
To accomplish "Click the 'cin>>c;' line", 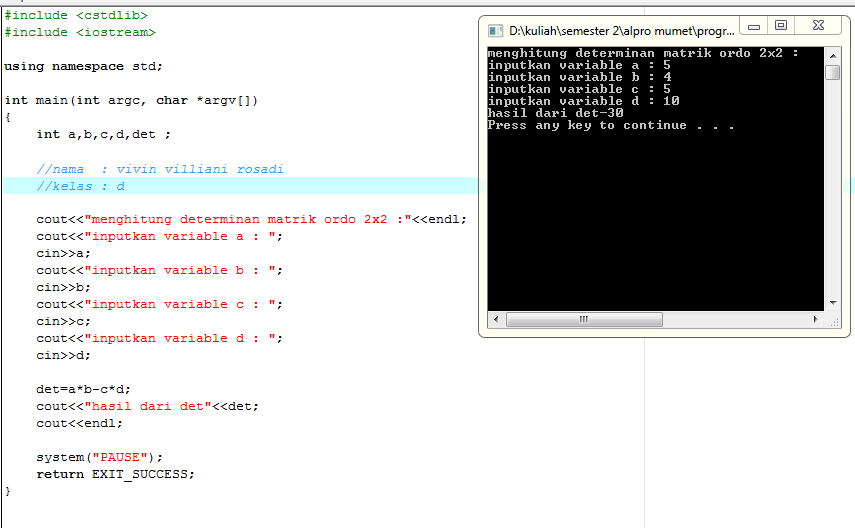I will point(63,321).
